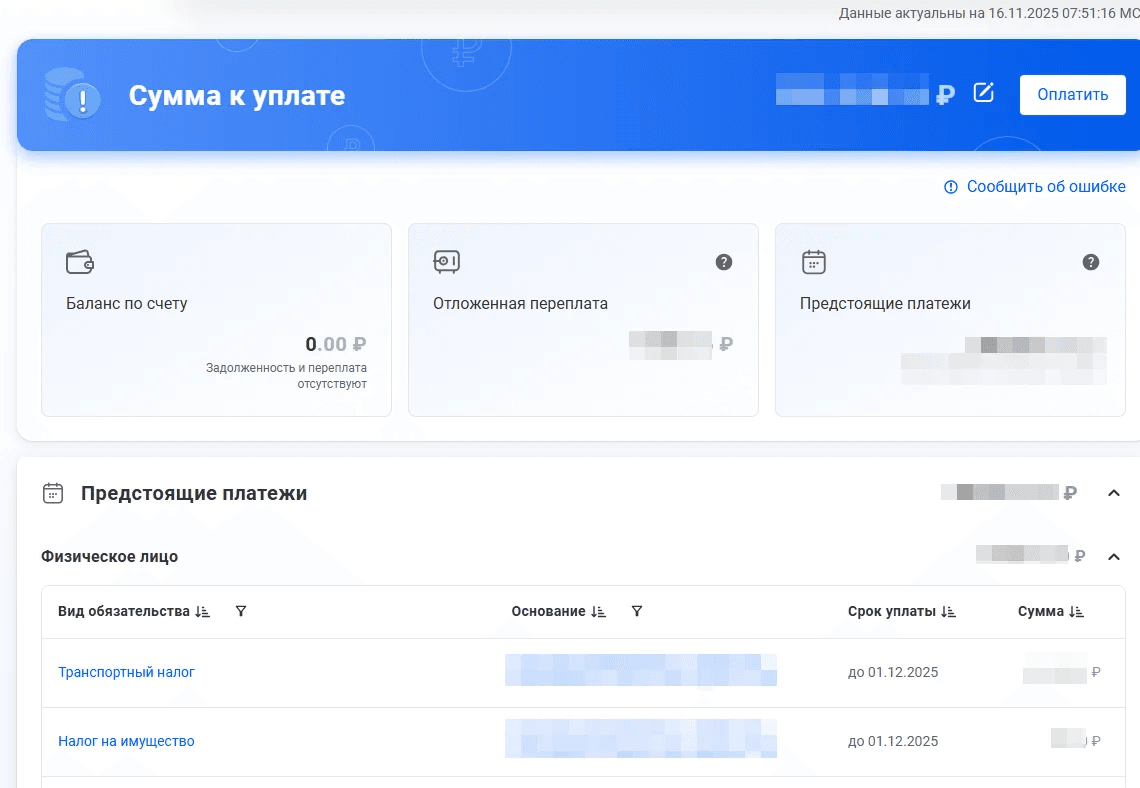
Task: Sort by Вид обязательства column
Action: tap(203, 612)
